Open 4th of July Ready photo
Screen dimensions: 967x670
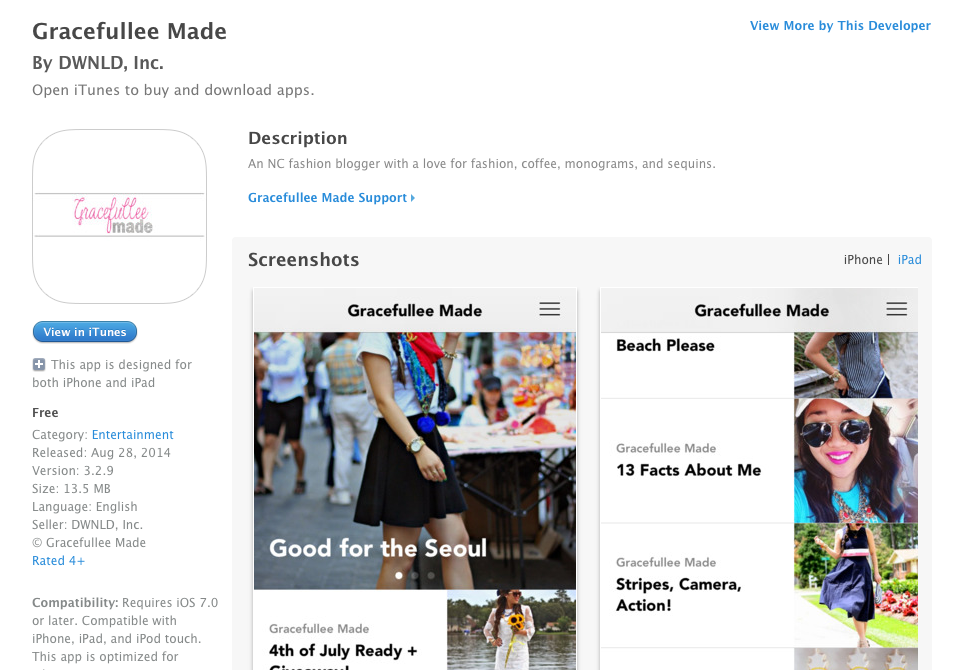pos(511,630)
